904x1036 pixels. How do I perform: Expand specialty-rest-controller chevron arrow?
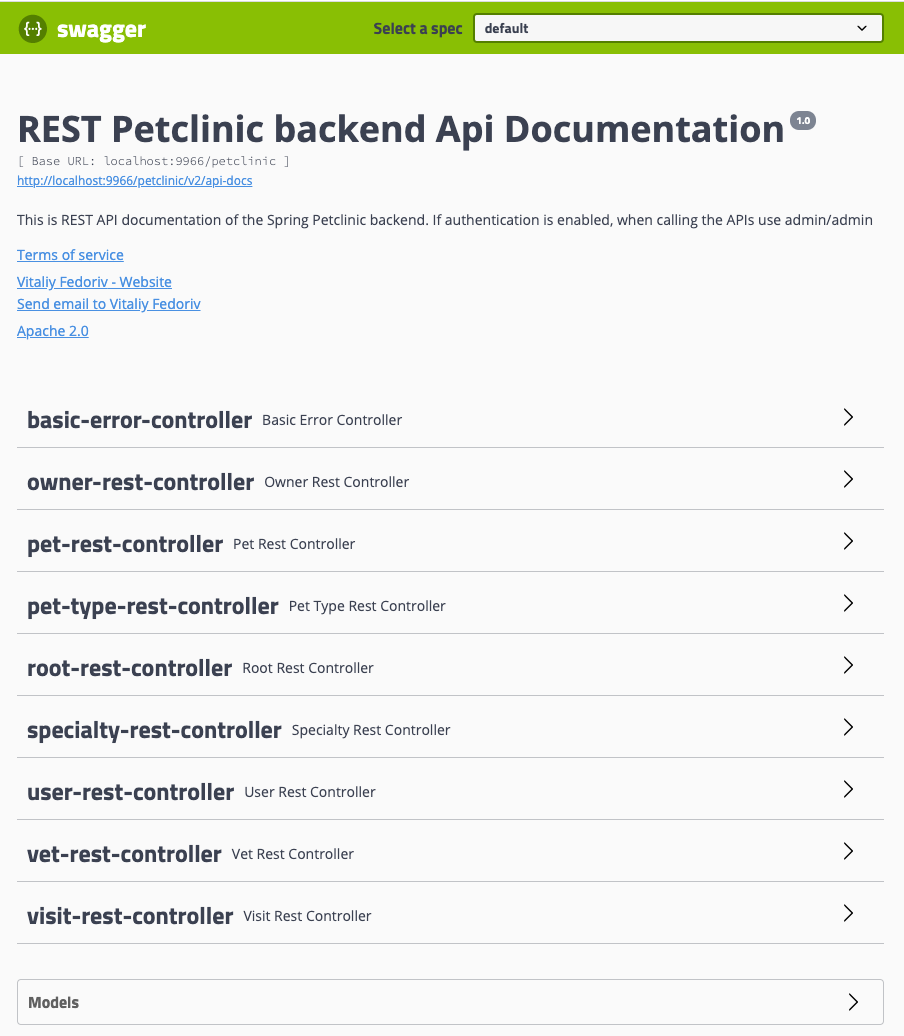[x=848, y=727]
